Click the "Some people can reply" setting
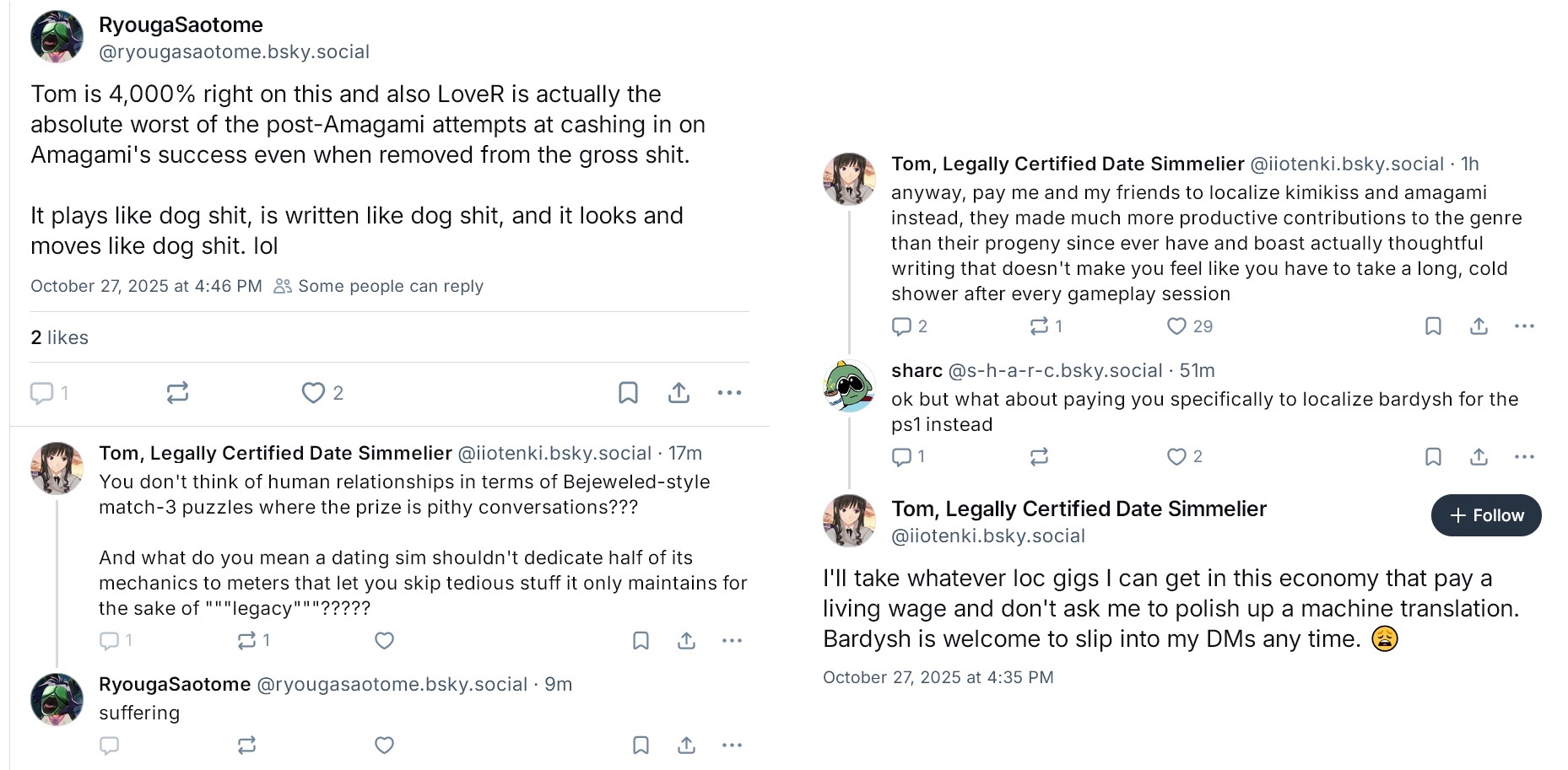The width and height of the screenshot is (1568, 770). 390,287
